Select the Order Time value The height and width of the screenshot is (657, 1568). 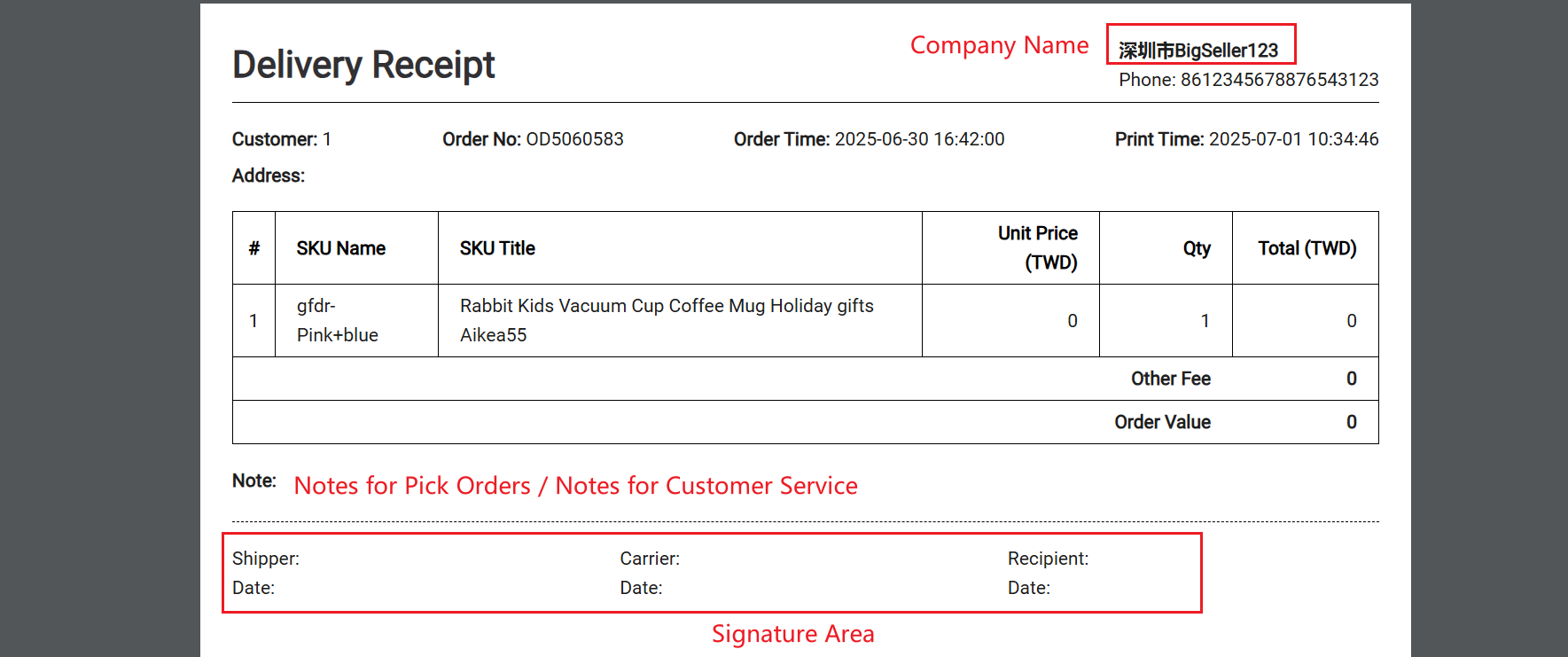(x=920, y=139)
